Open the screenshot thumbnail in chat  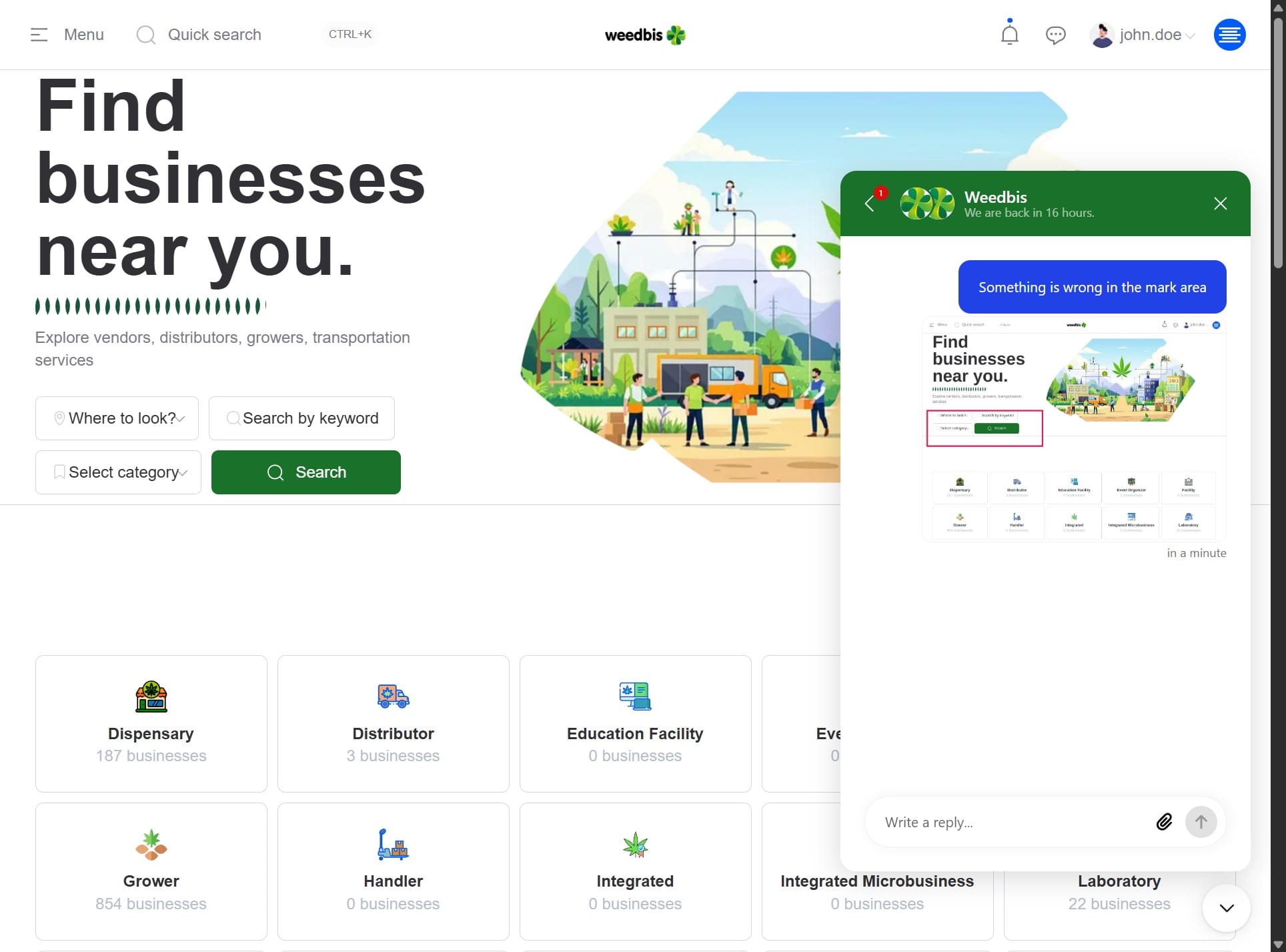click(x=1074, y=429)
